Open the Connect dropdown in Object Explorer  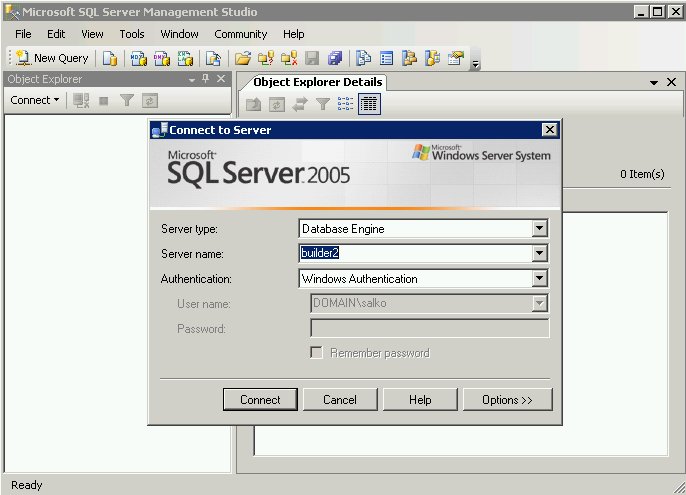(35, 100)
